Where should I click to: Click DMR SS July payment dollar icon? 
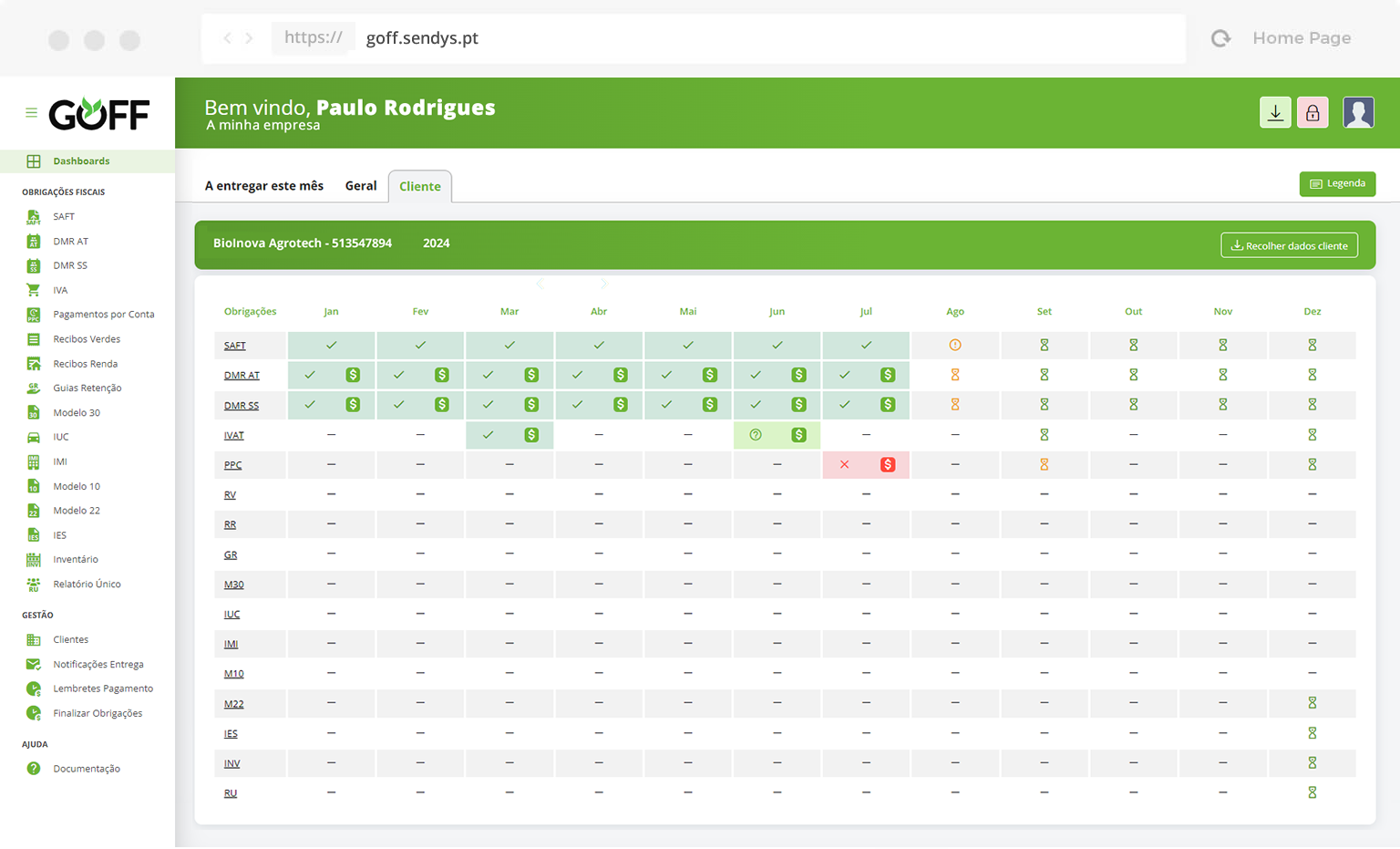pyautogui.click(x=888, y=405)
